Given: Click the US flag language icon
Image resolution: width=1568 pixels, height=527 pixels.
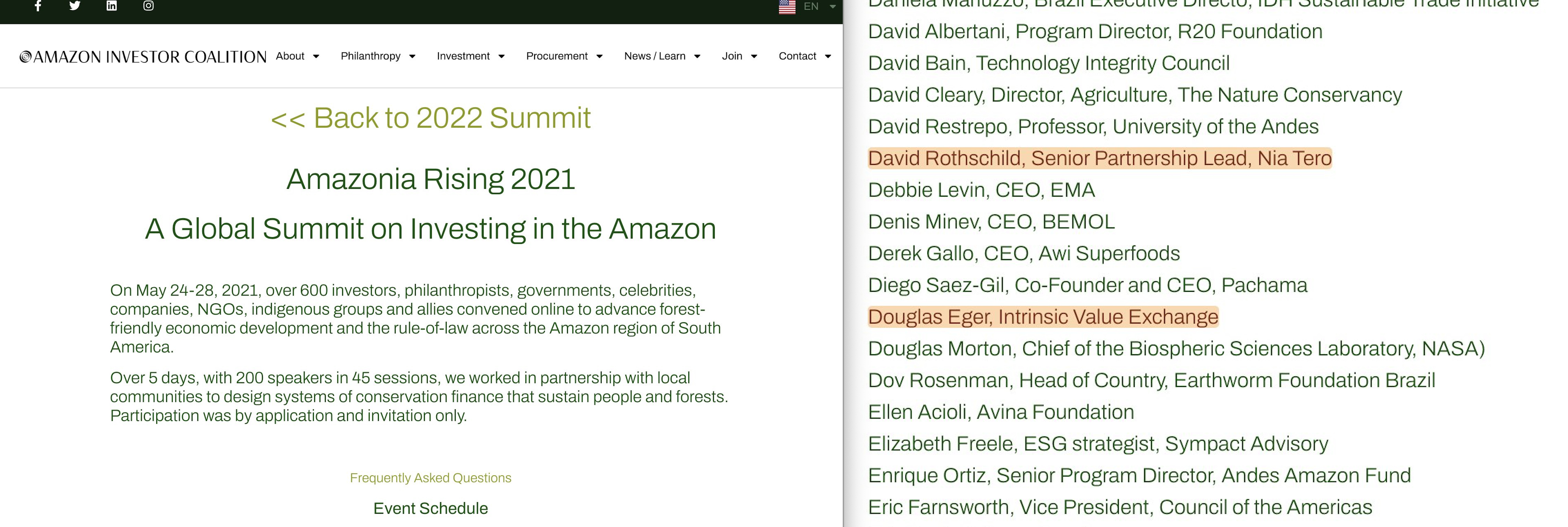Looking at the screenshot, I should pyautogui.click(x=787, y=7).
